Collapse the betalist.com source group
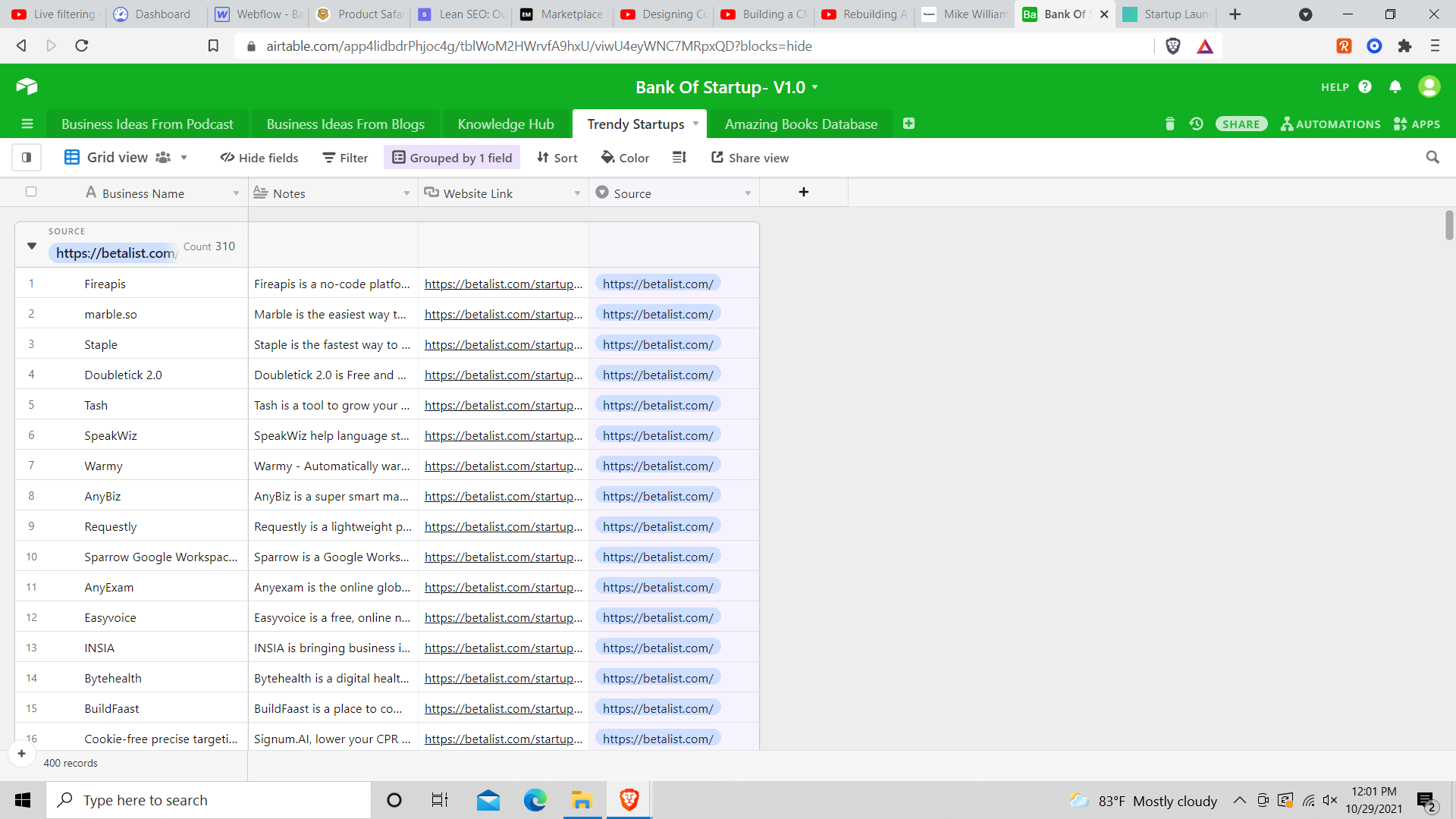The image size is (1456, 819). click(32, 246)
